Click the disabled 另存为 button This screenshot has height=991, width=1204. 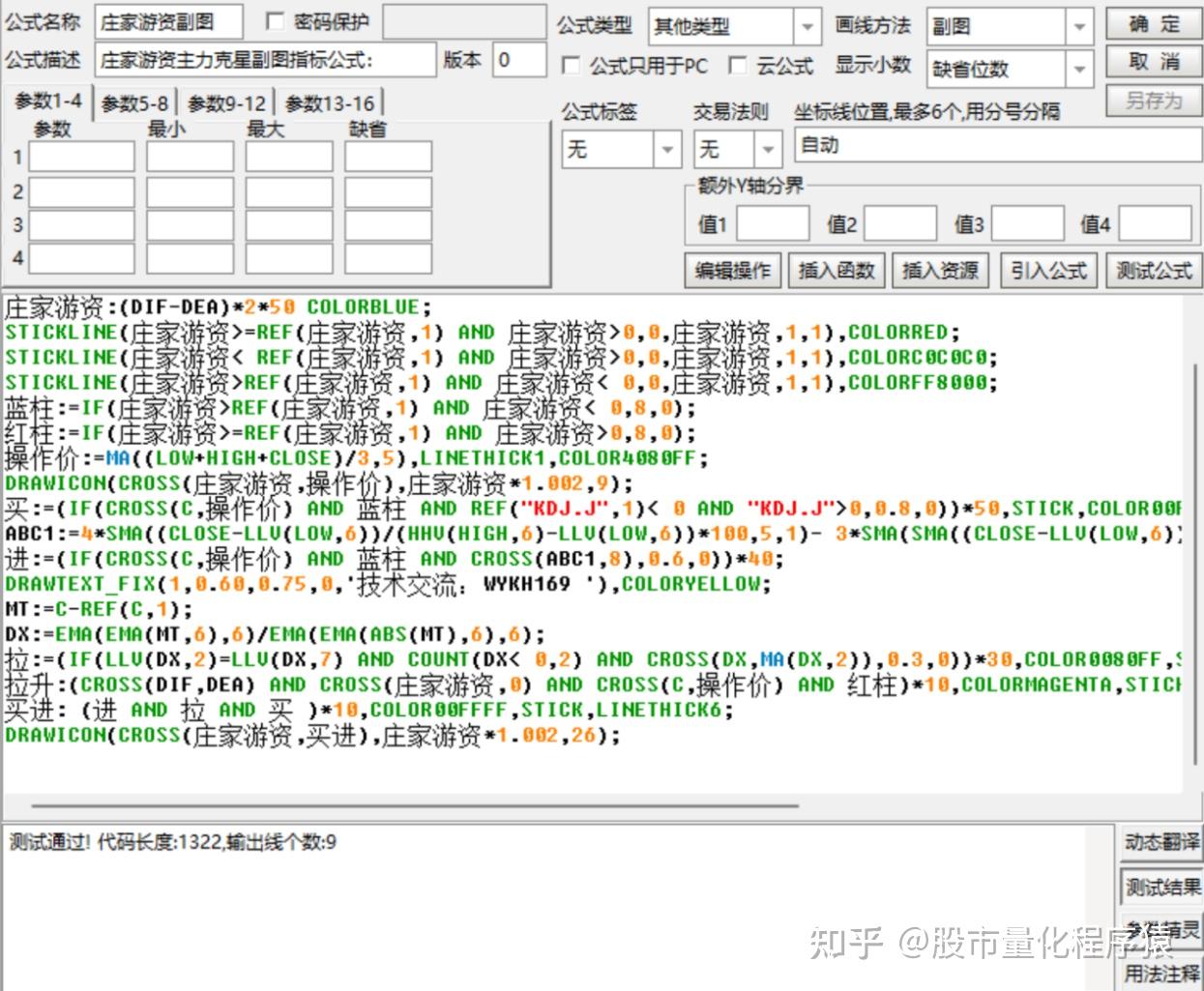[1154, 101]
